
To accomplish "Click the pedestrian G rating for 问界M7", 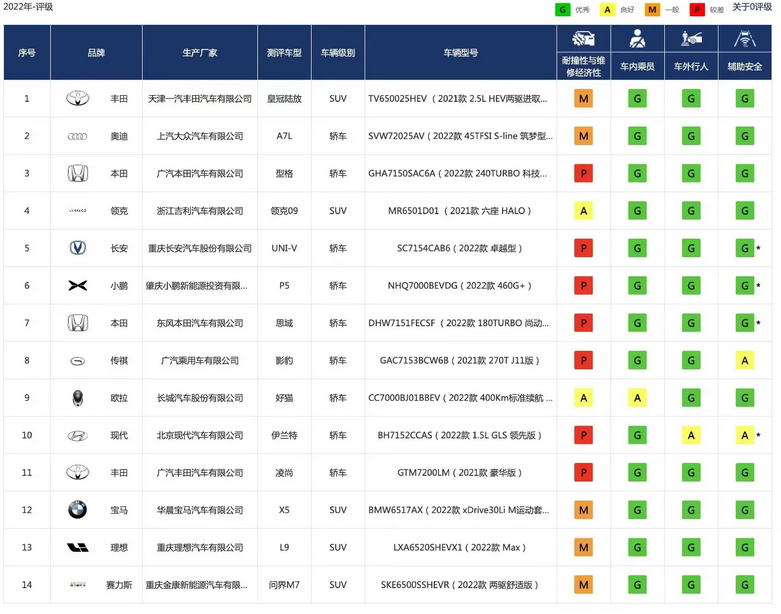I will coord(691,585).
